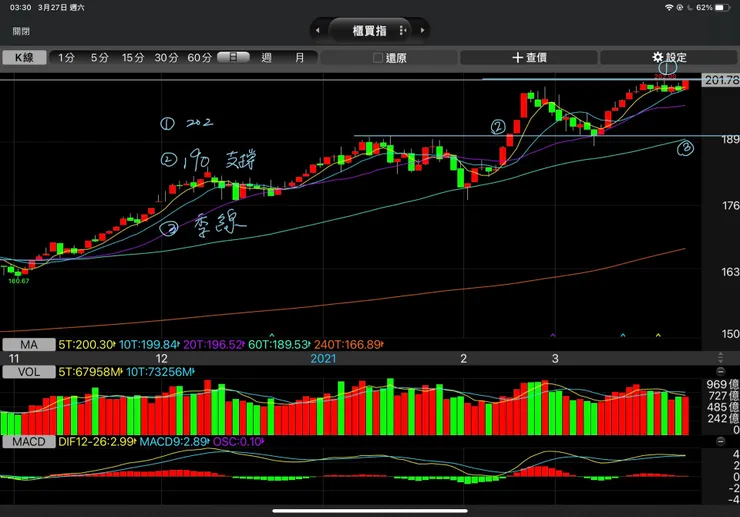740x517 pixels.
Task: Switch to the 週 weekly chart
Action: (267, 58)
